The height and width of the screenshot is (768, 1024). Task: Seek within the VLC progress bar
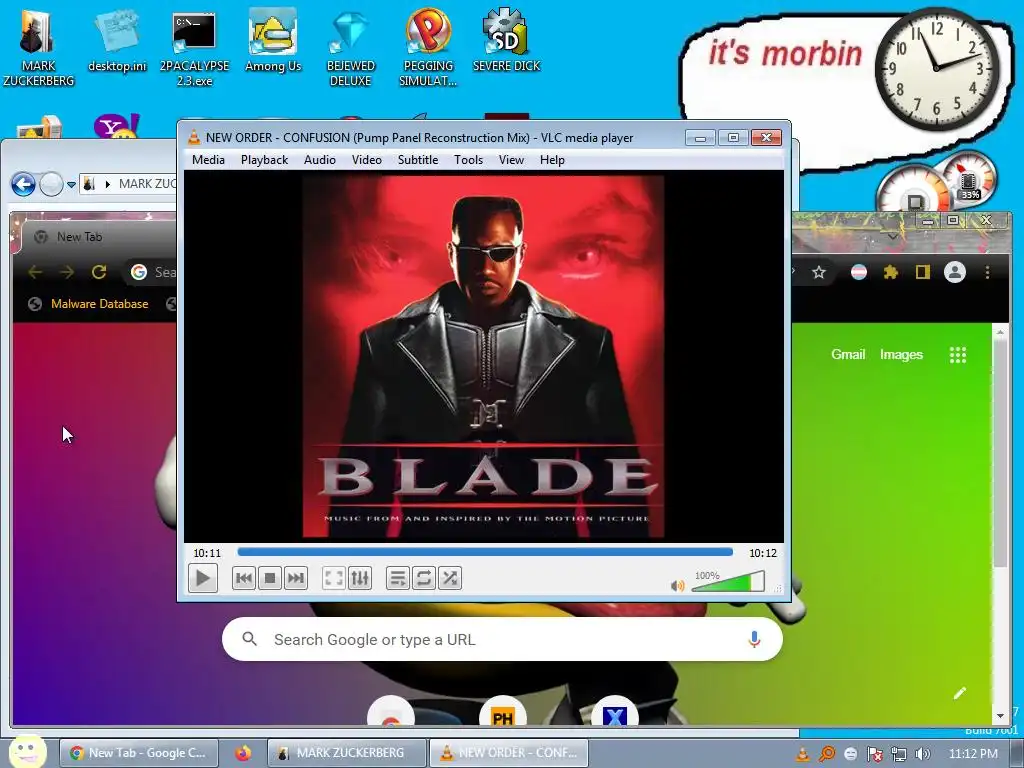485,552
